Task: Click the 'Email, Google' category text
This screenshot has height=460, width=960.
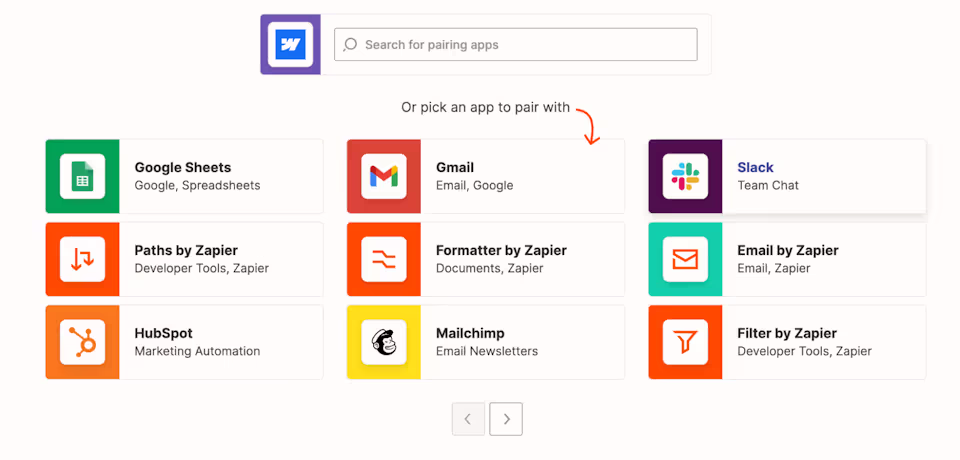Action: (x=474, y=186)
